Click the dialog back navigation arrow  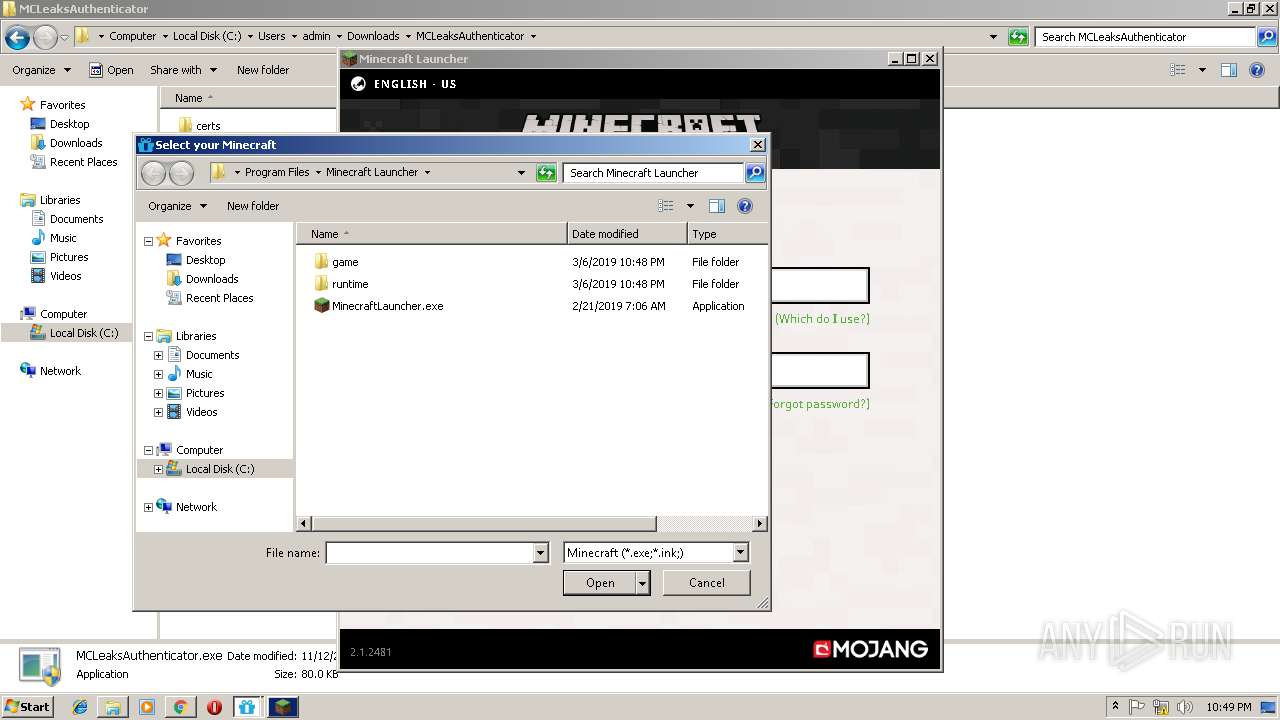click(x=153, y=173)
